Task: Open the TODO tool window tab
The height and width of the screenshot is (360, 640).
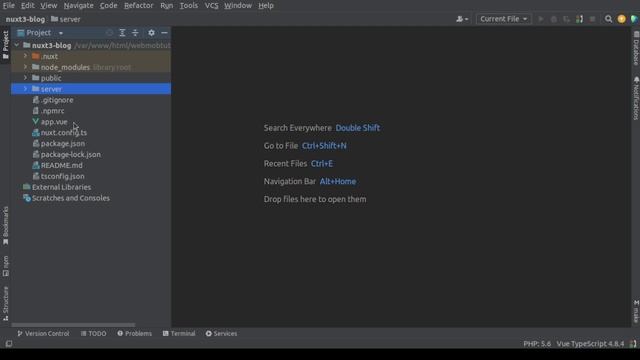Action: tap(93, 333)
